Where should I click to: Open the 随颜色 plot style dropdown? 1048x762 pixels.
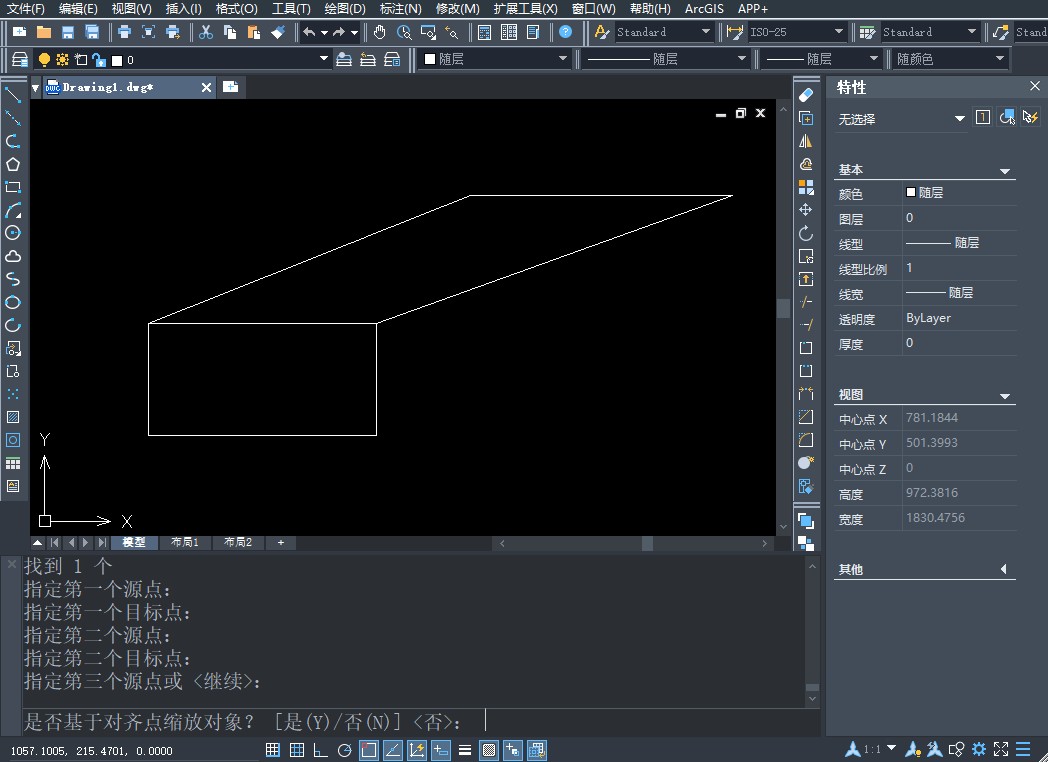point(1000,59)
